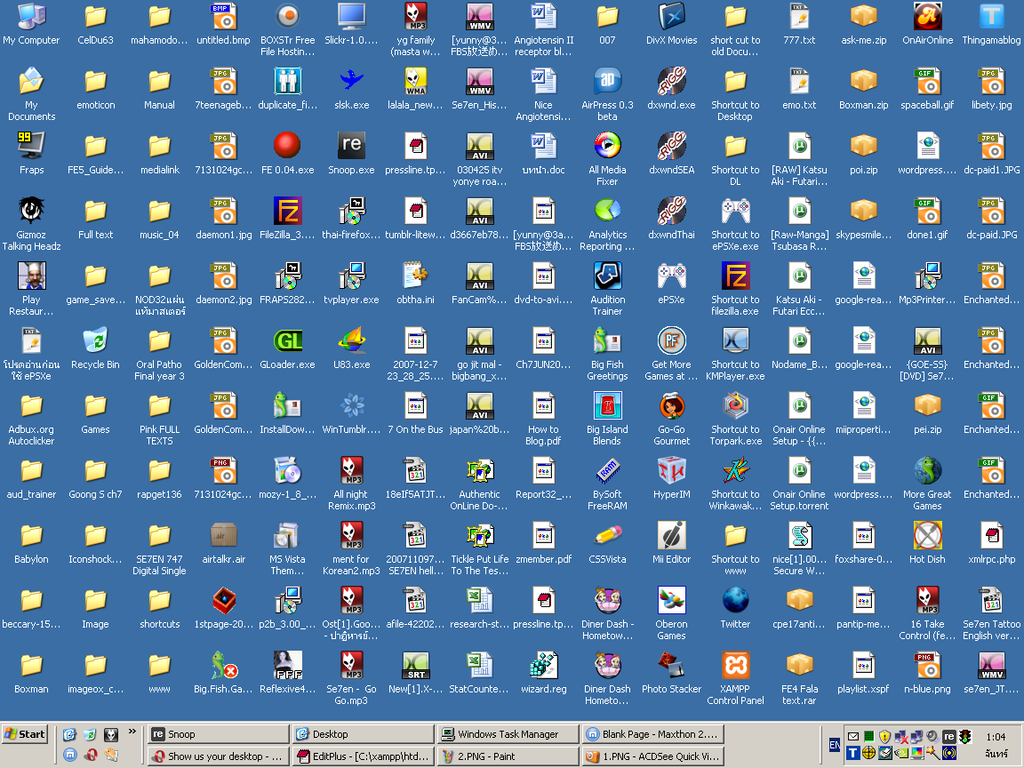
Task: Launch the ePSXe emulator icon
Action: click(x=671, y=277)
